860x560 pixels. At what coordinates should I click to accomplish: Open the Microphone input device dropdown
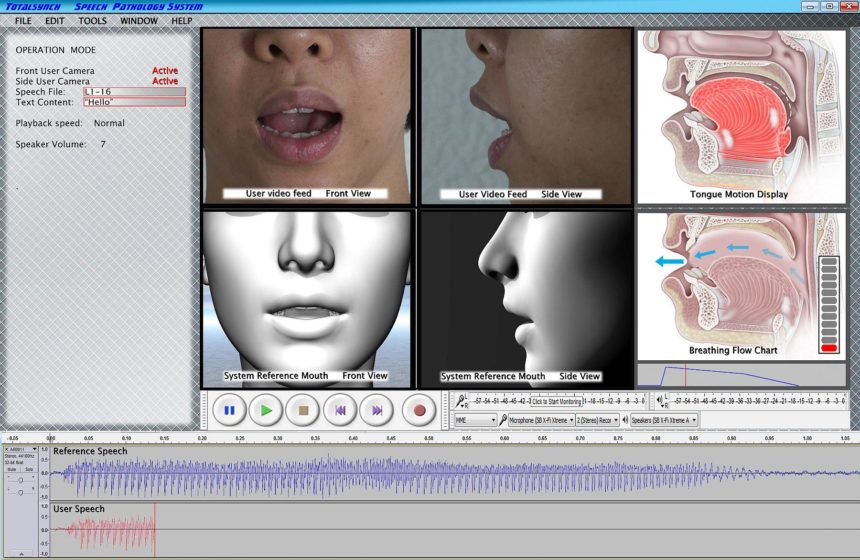(x=541, y=420)
